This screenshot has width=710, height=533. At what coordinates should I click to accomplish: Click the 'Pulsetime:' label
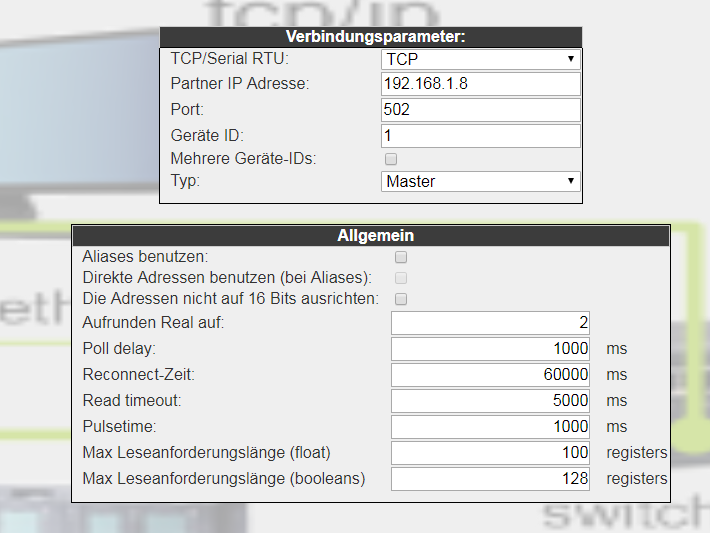pyautogui.click(x=119, y=427)
